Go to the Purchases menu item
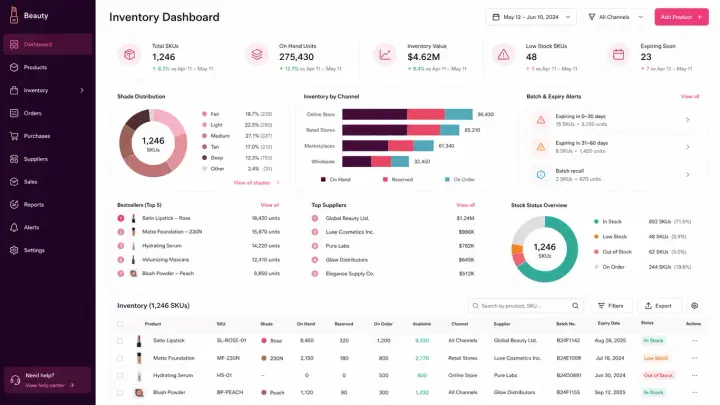Image resolution: width=720 pixels, height=405 pixels. [x=48, y=136]
